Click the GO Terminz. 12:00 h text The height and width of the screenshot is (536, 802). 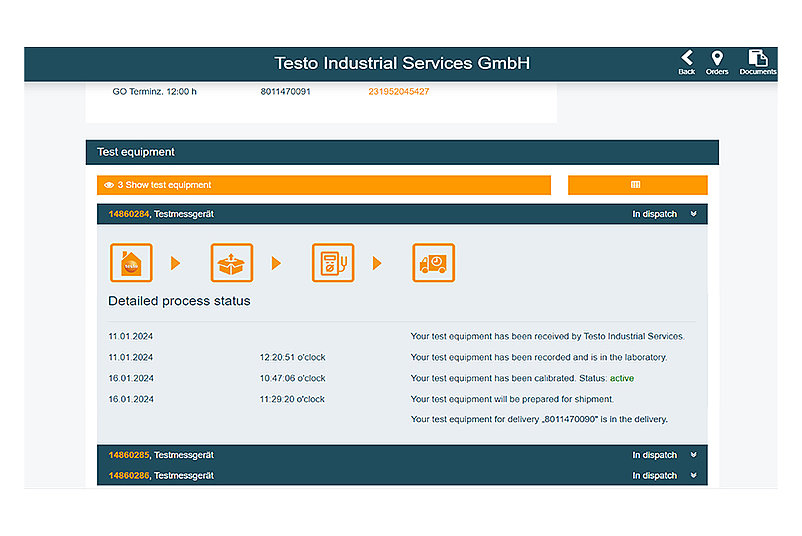154,92
